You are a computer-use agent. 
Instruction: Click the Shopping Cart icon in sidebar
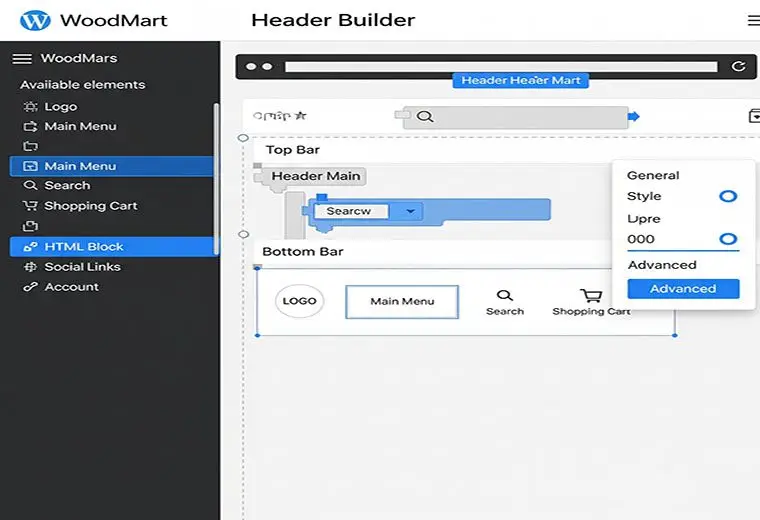(30, 206)
